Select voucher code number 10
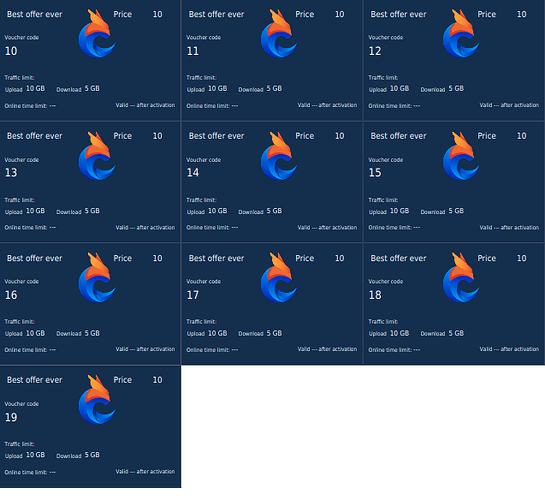This screenshot has width=545, height=500. 11,51
